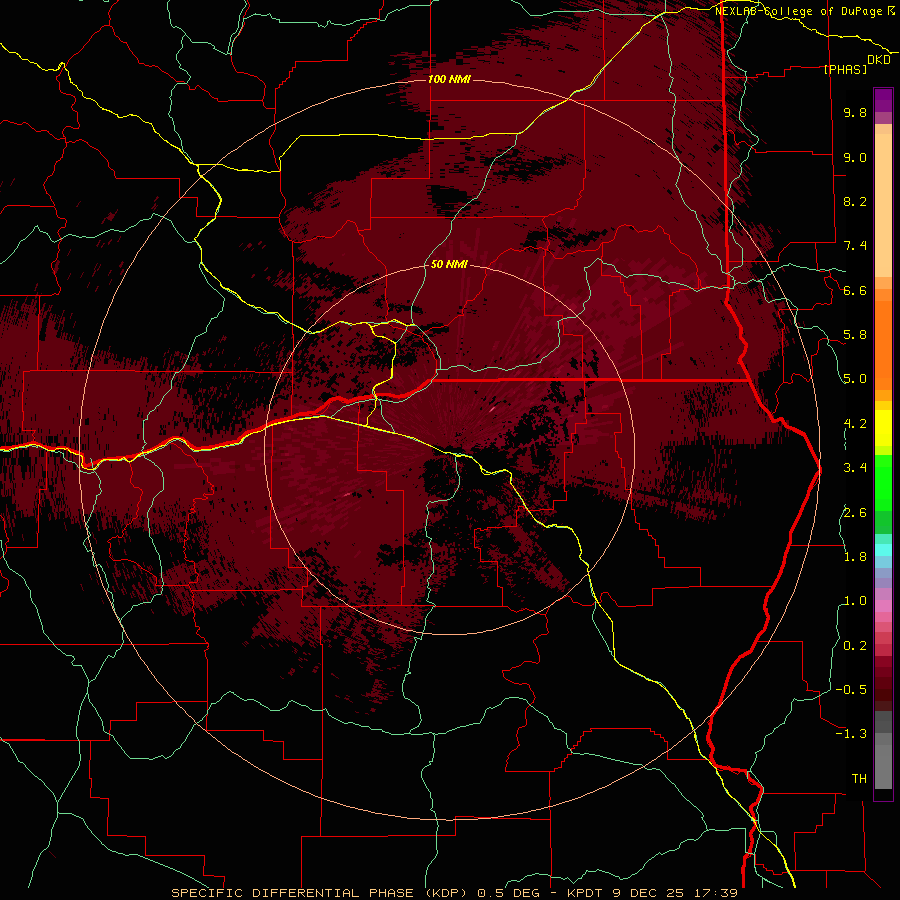The height and width of the screenshot is (900, 900).
Task: Click the arrow icon after the DuPage credit
Action: pyautogui.click(x=890, y=11)
